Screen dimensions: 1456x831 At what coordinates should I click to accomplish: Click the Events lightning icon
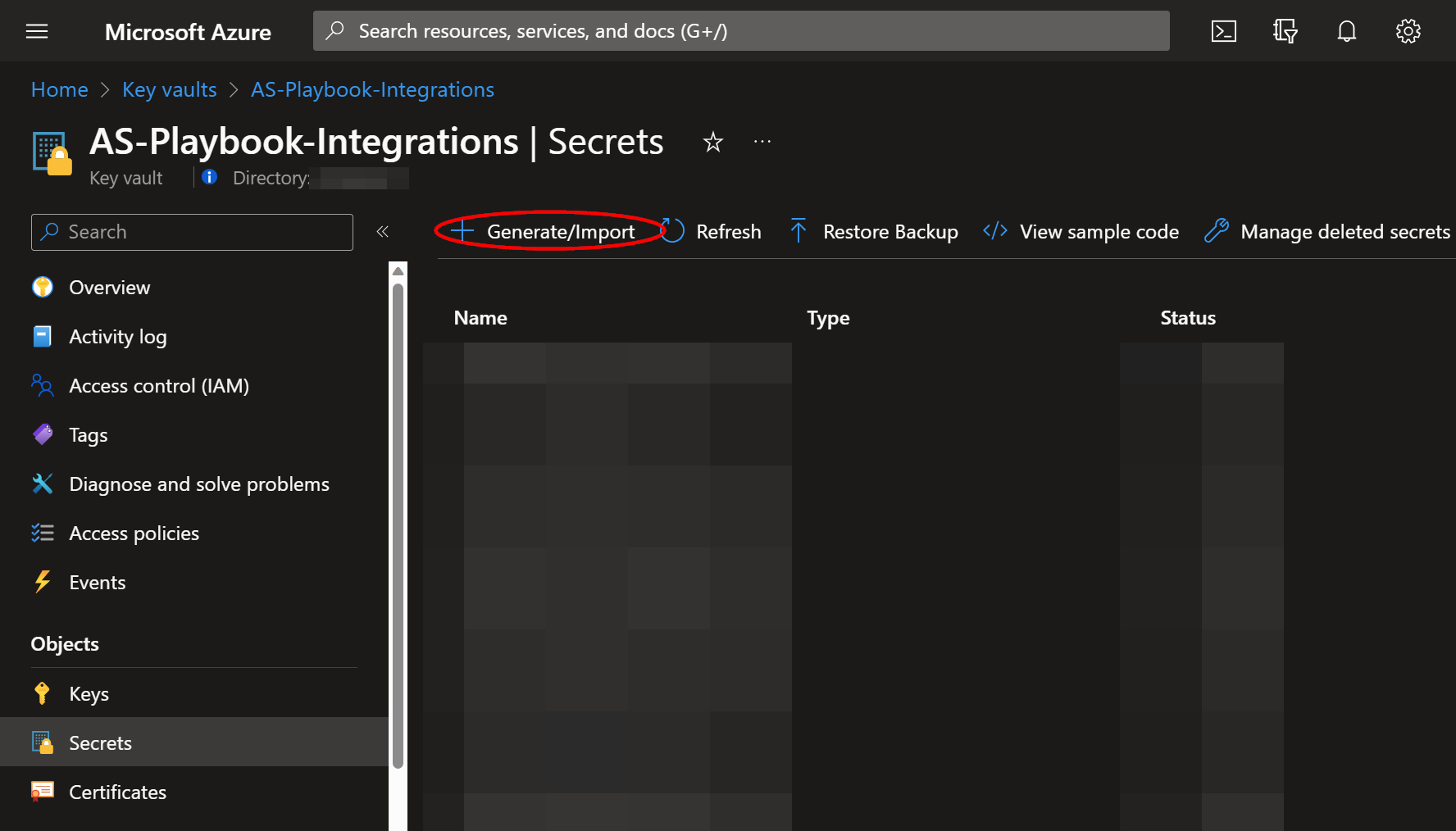click(43, 582)
